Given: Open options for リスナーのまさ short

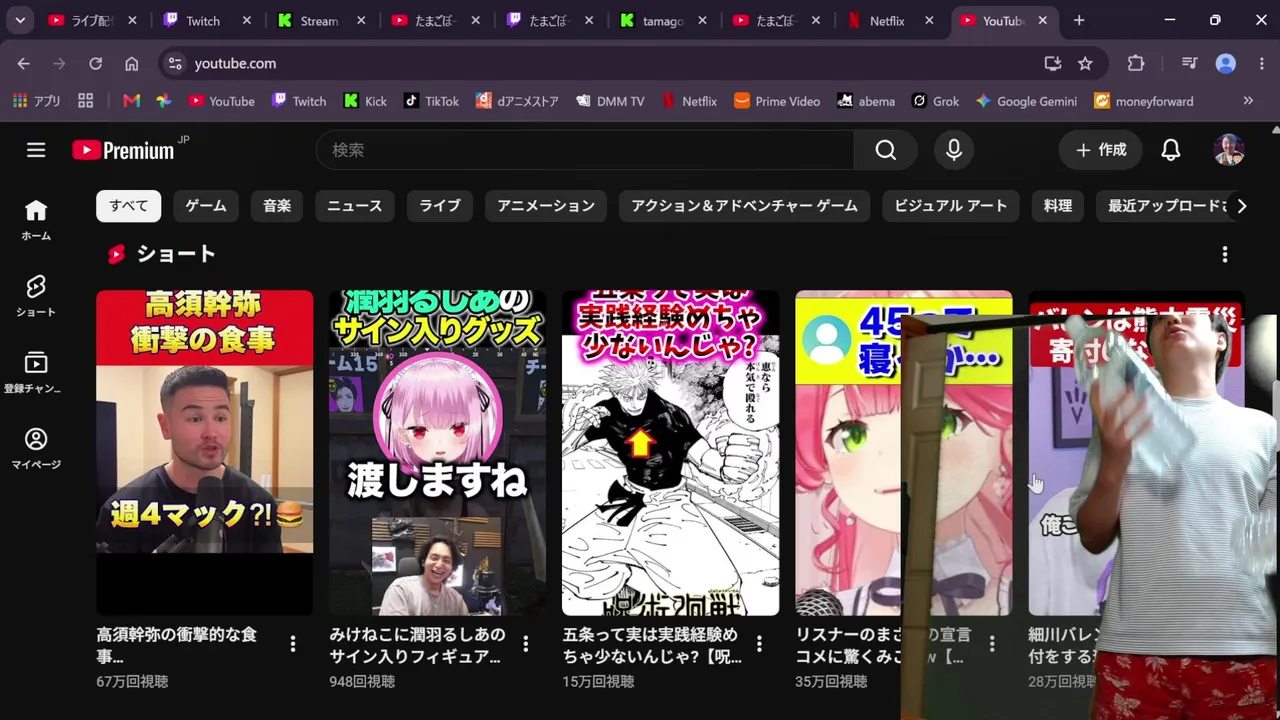Looking at the screenshot, I should pyautogui.click(x=992, y=644).
